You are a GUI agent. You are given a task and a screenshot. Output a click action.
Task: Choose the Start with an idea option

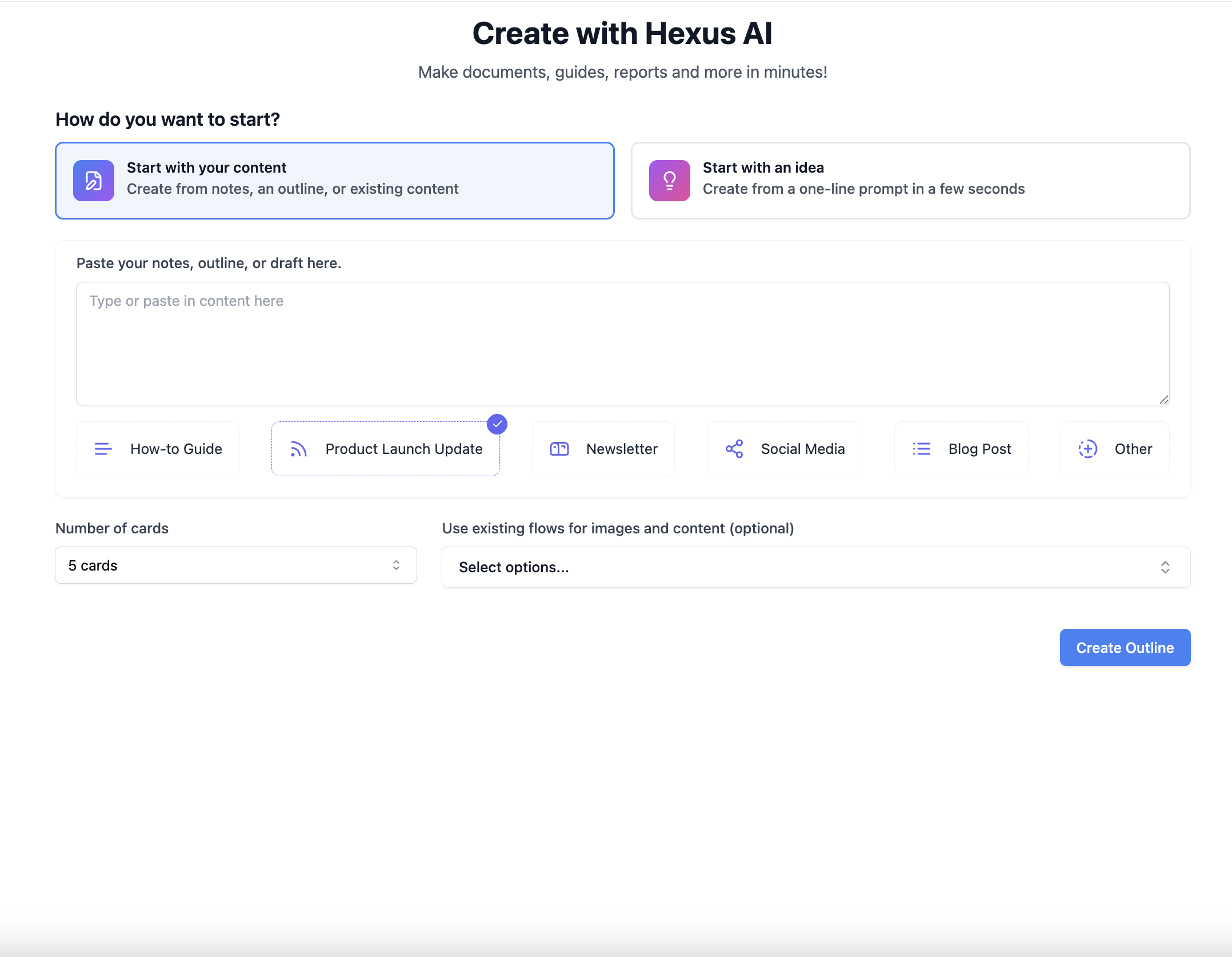click(x=911, y=181)
